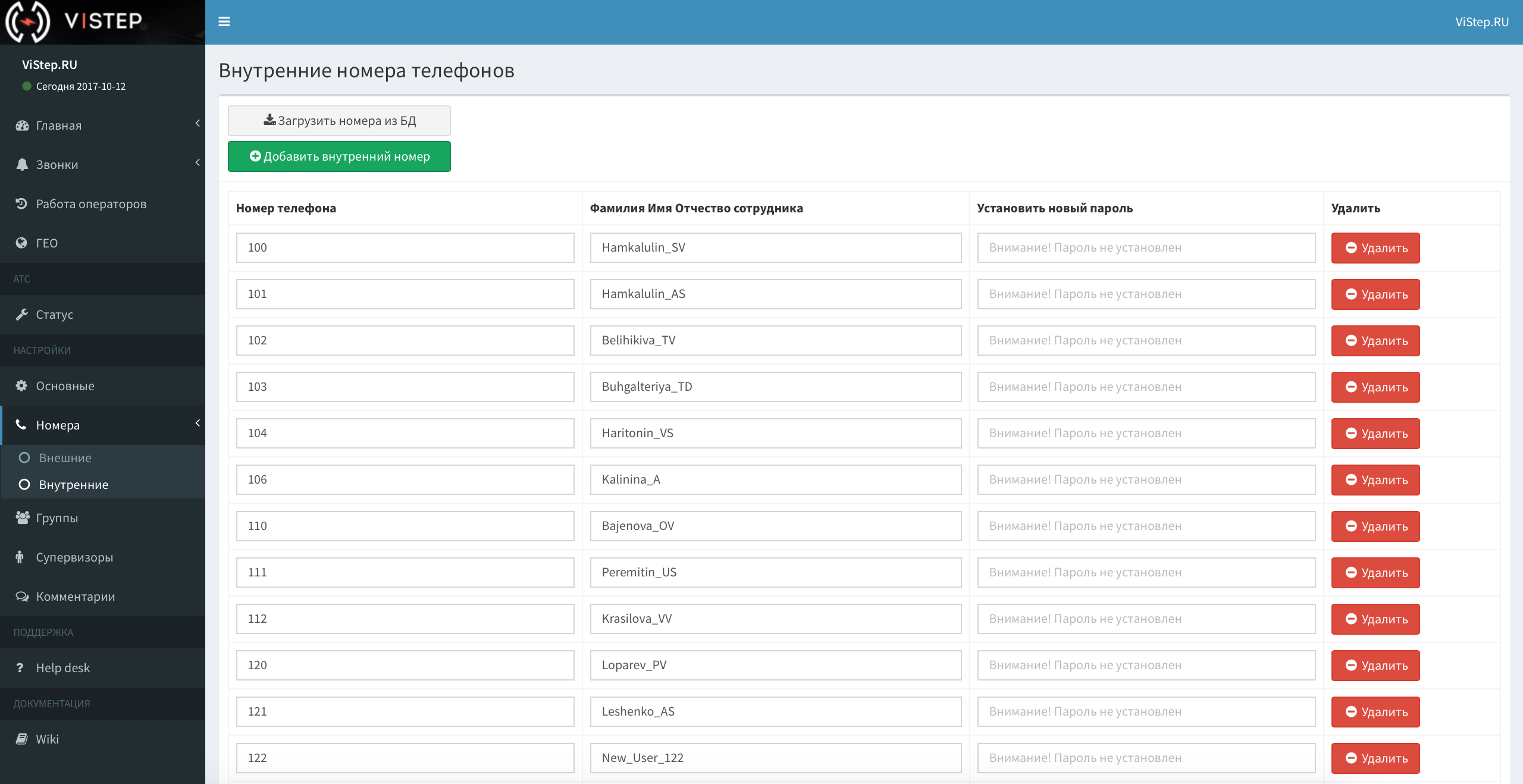Click the book icon for Wiki

click(x=22, y=739)
